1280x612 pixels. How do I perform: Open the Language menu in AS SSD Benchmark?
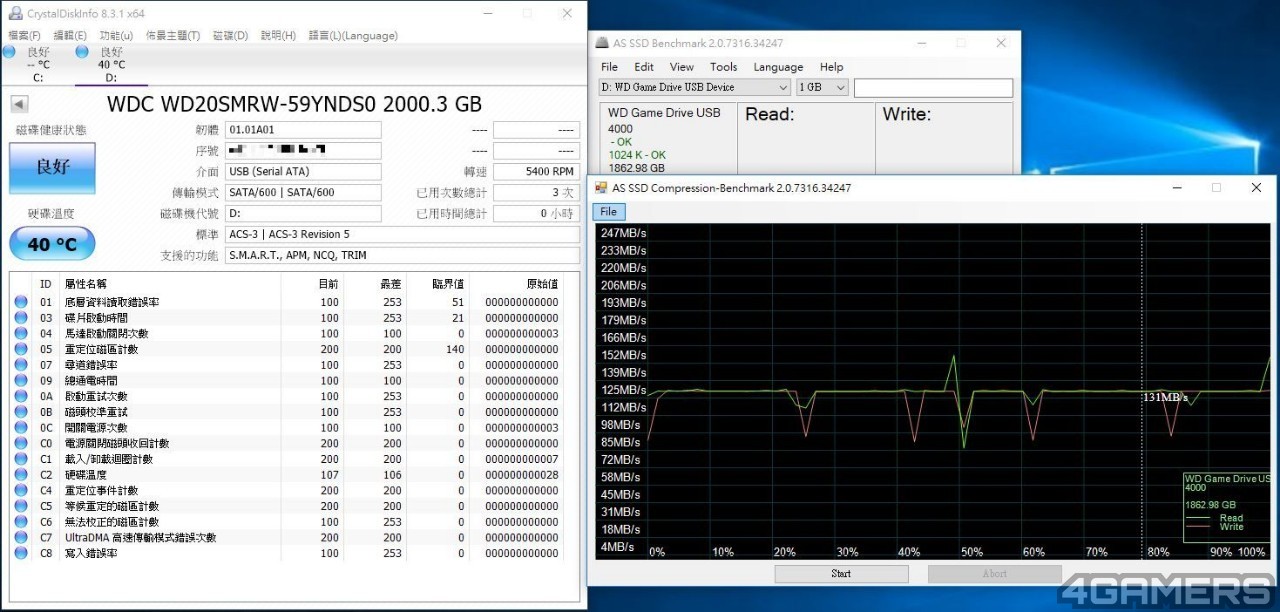point(778,67)
